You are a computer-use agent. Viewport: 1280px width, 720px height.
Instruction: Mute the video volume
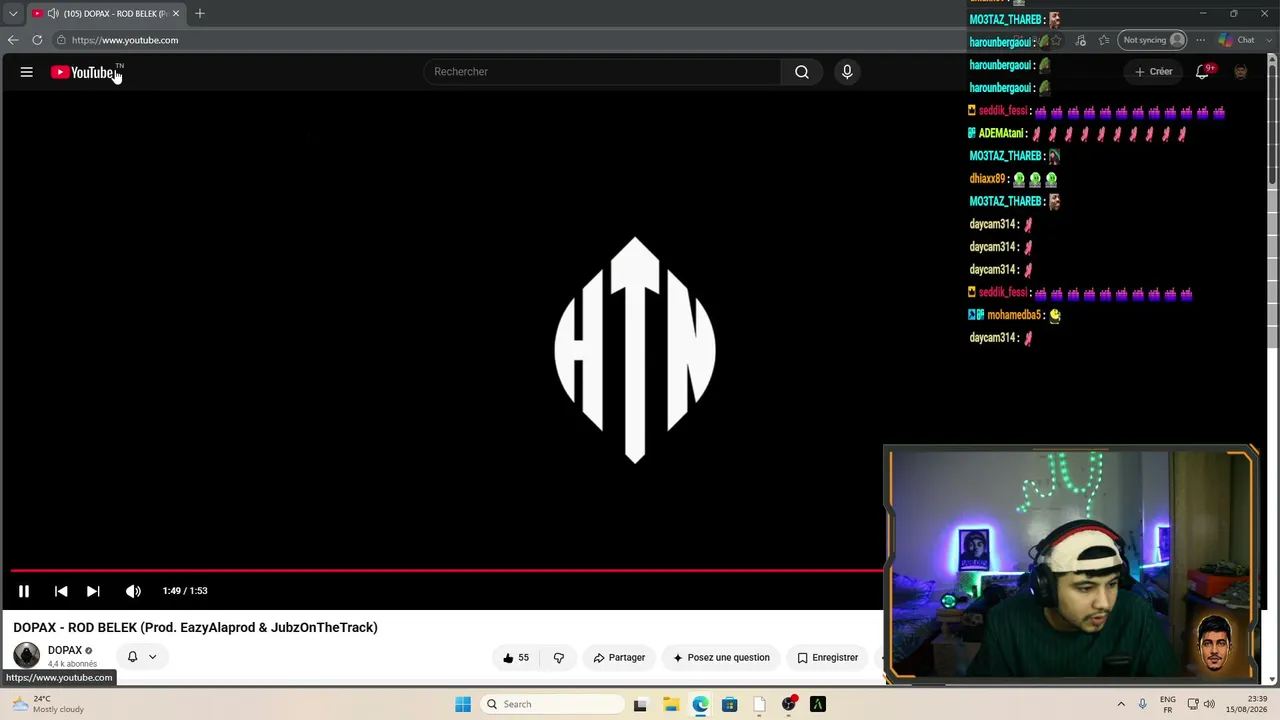(133, 591)
